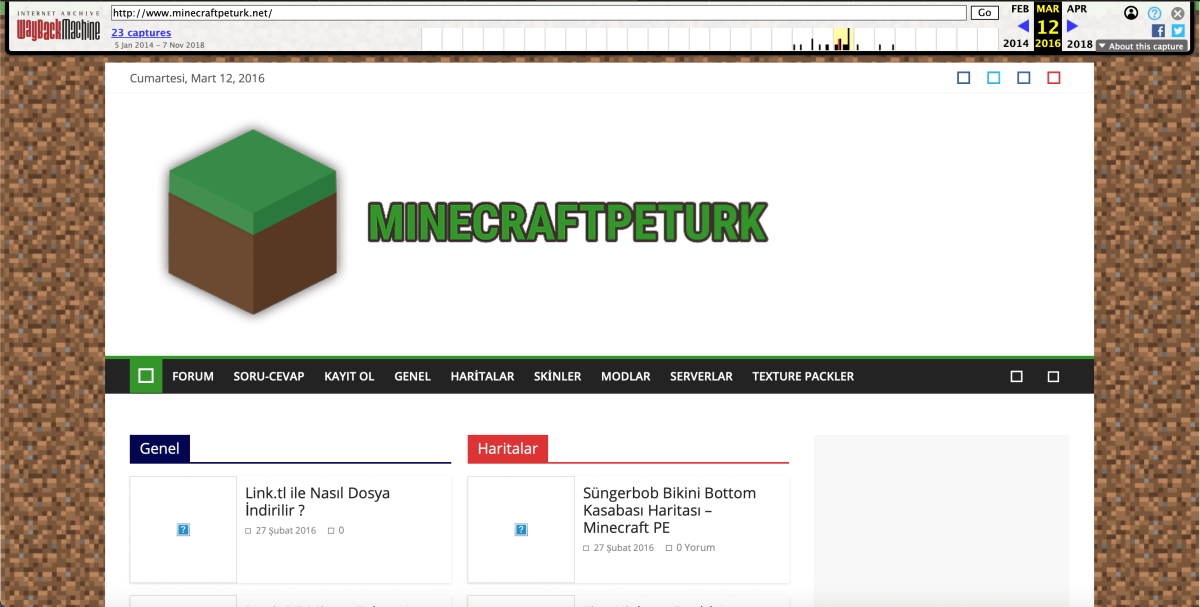Open the 23 captures link

click(x=141, y=33)
